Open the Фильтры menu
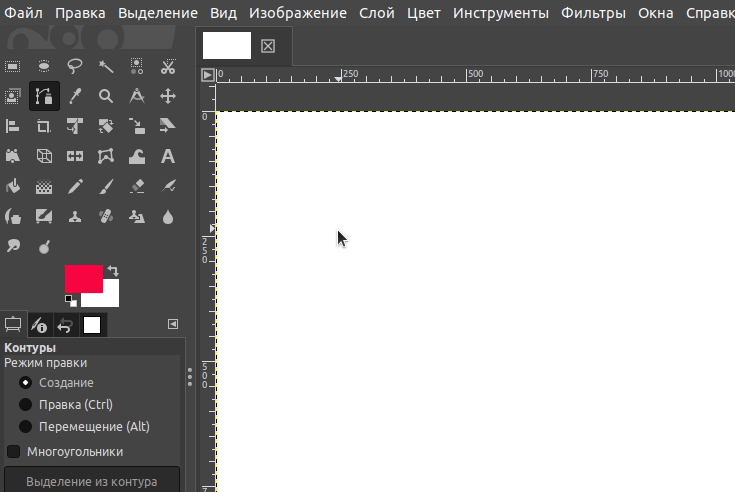The image size is (735, 492). tap(593, 13)
